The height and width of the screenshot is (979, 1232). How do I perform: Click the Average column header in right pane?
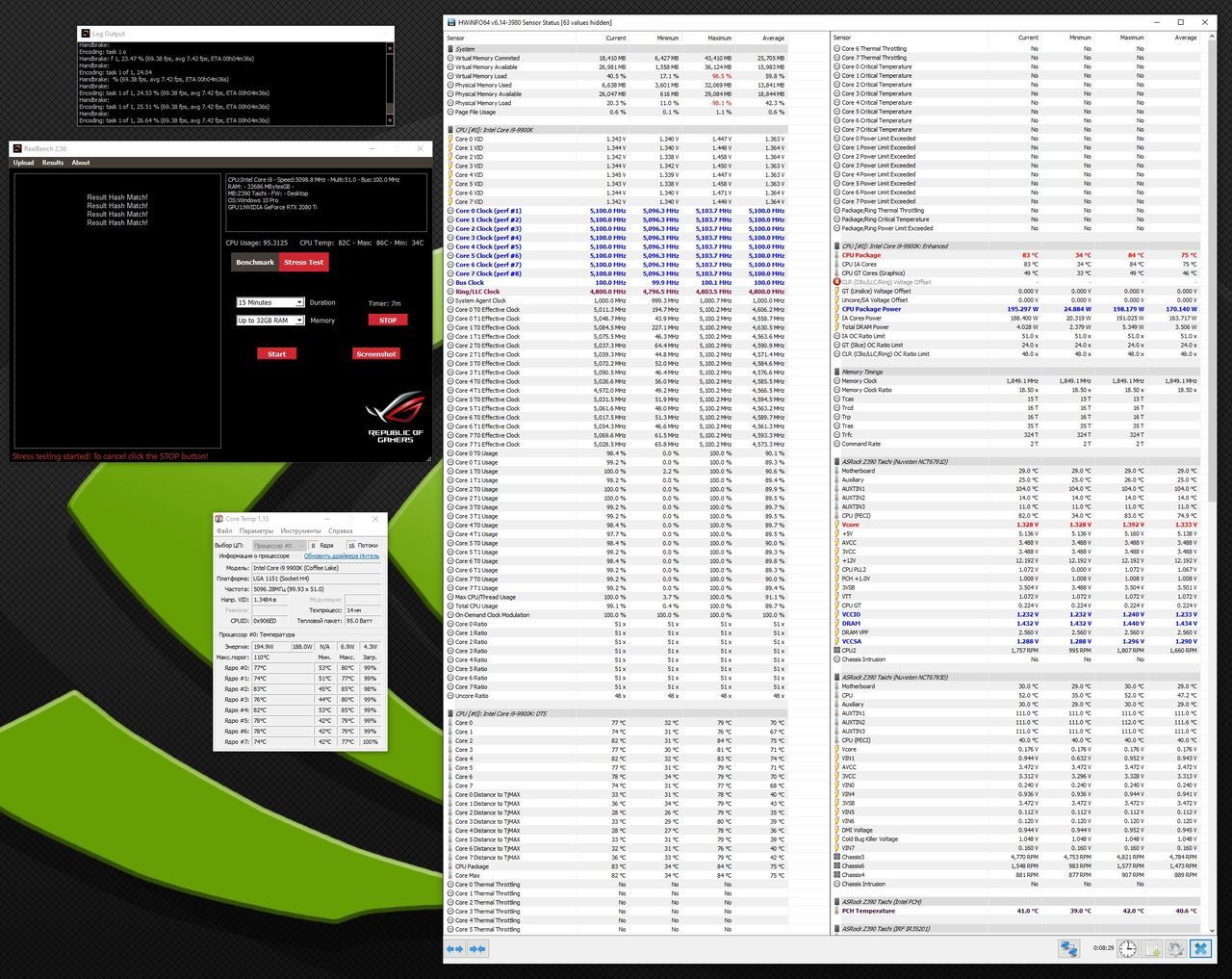tap(1186, 38)
